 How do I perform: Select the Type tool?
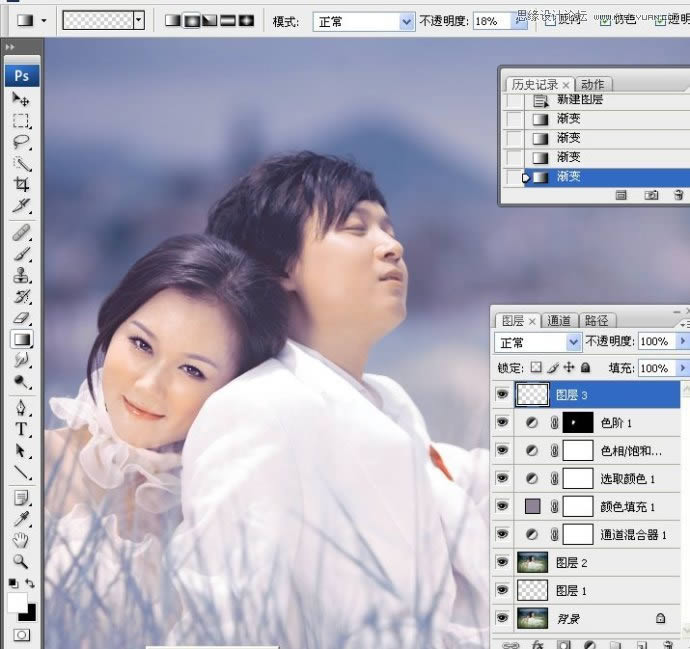click(x=21, y=429)
